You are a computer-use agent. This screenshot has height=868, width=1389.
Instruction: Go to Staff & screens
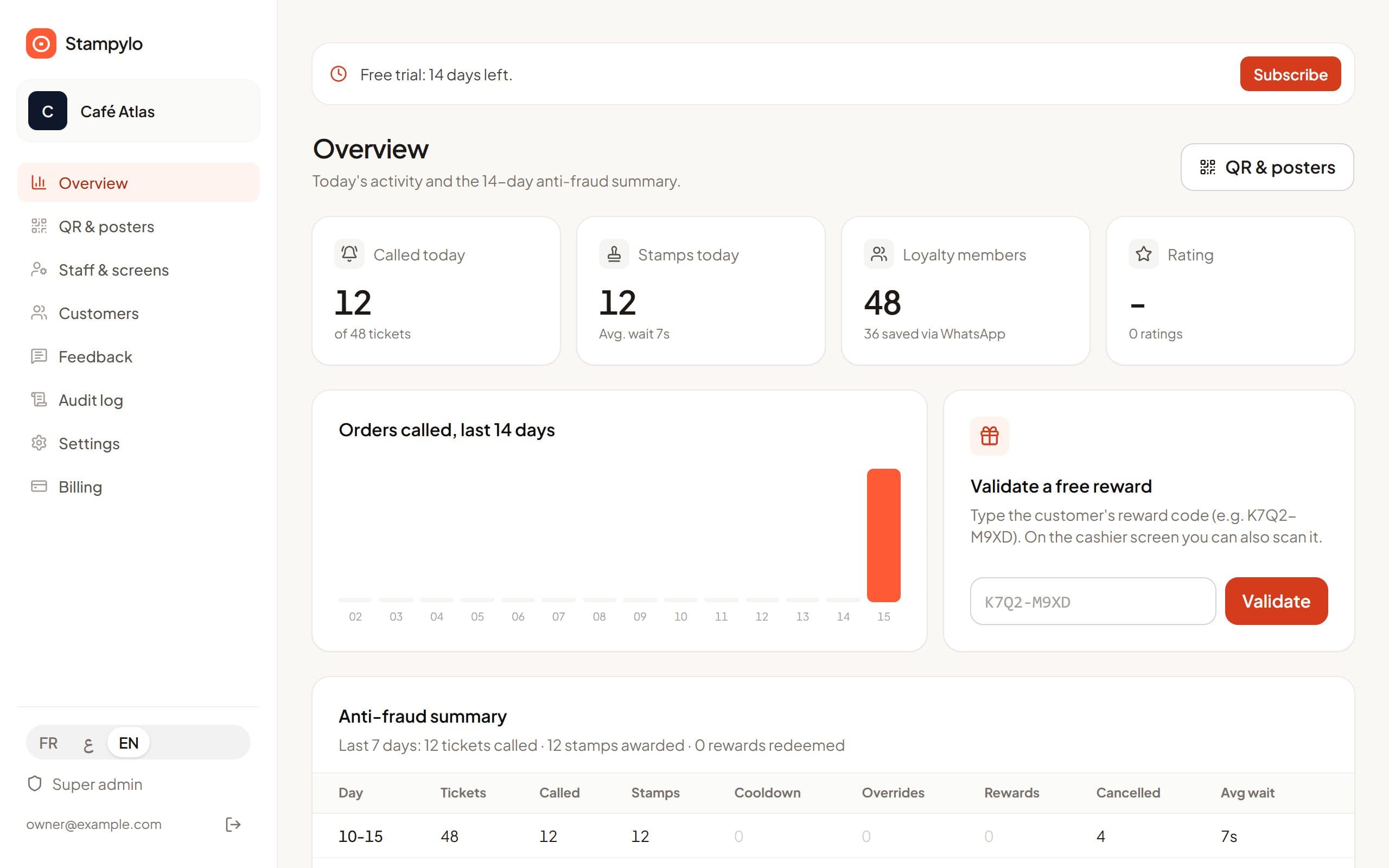138,270
